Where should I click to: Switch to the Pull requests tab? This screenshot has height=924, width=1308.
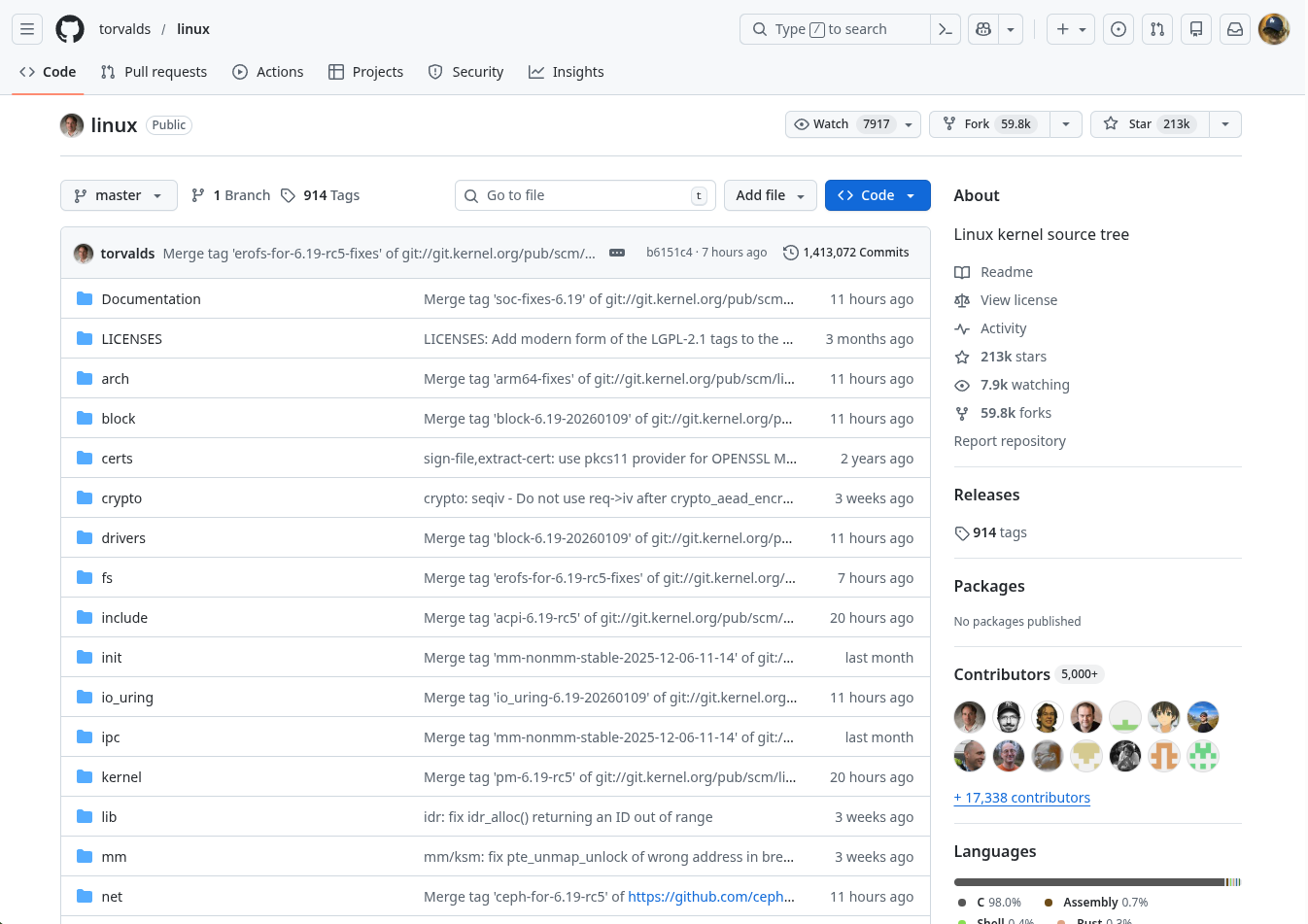click(x=155, y=72)
